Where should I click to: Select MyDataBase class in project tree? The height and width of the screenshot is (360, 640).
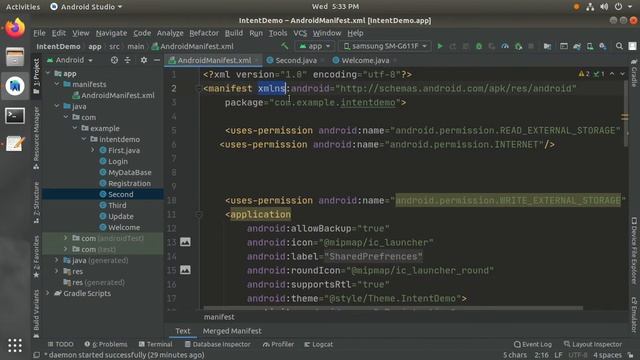click(x=129, y=172)
